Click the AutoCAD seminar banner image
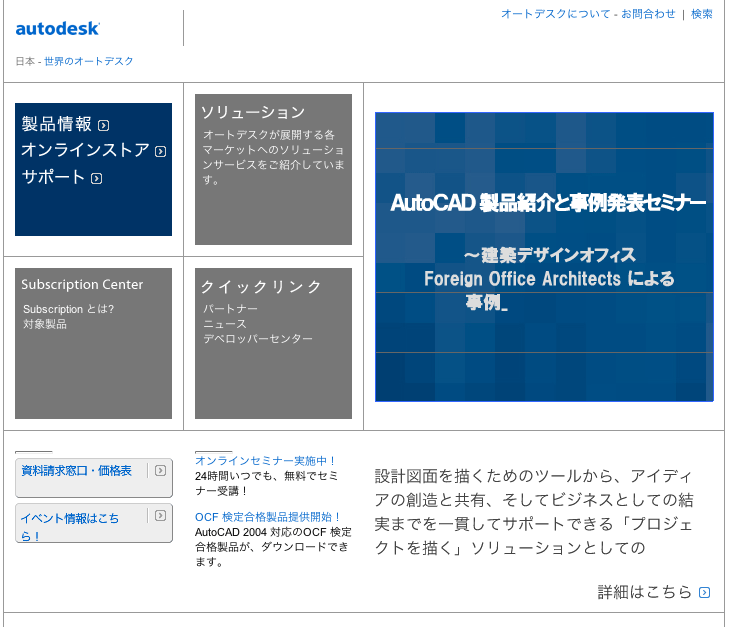732x627 pixels. (544, 257)
